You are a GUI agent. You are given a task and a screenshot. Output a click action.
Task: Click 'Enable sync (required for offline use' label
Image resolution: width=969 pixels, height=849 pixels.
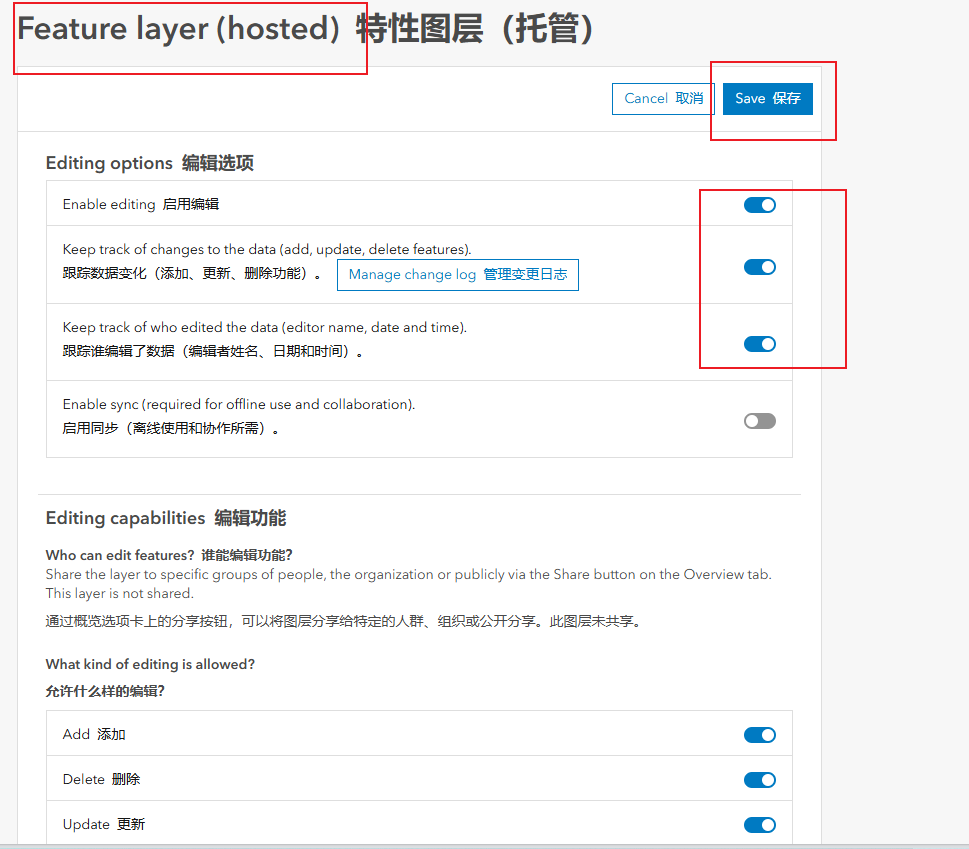(239, 404)
